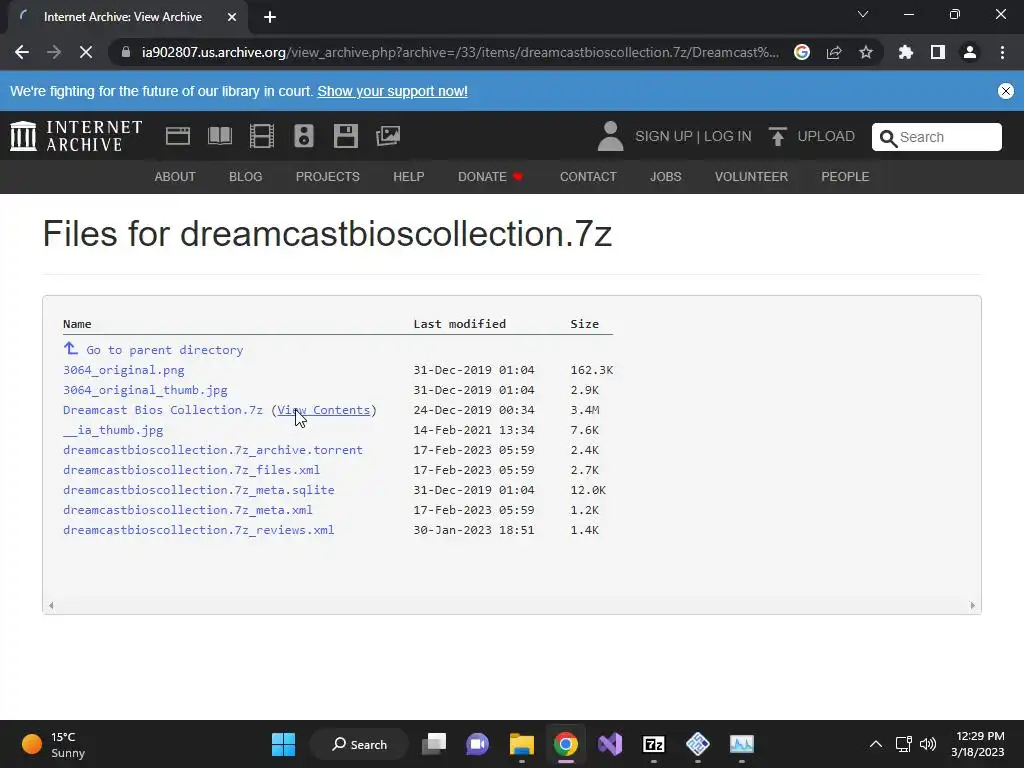Click the file list right scroll arrow

point(972,605)
